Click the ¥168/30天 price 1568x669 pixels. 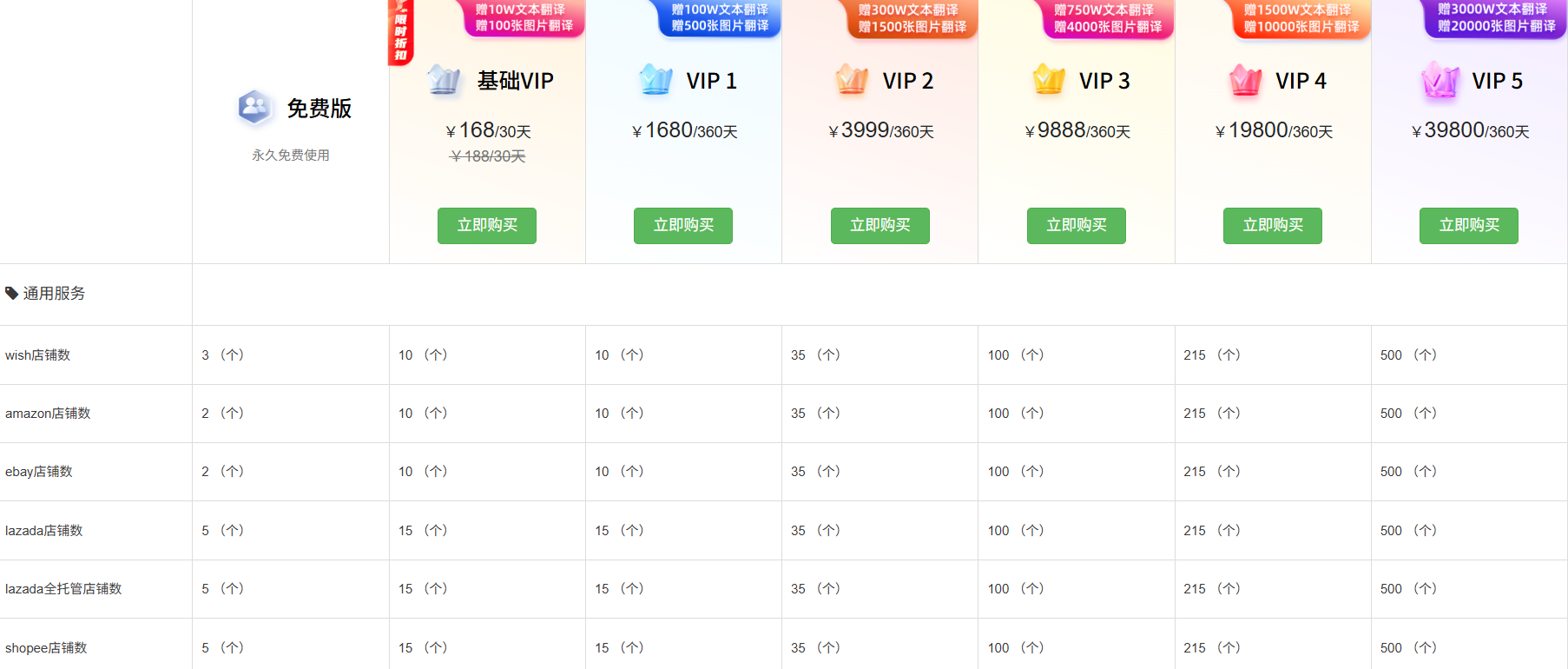tap(488, 130)
